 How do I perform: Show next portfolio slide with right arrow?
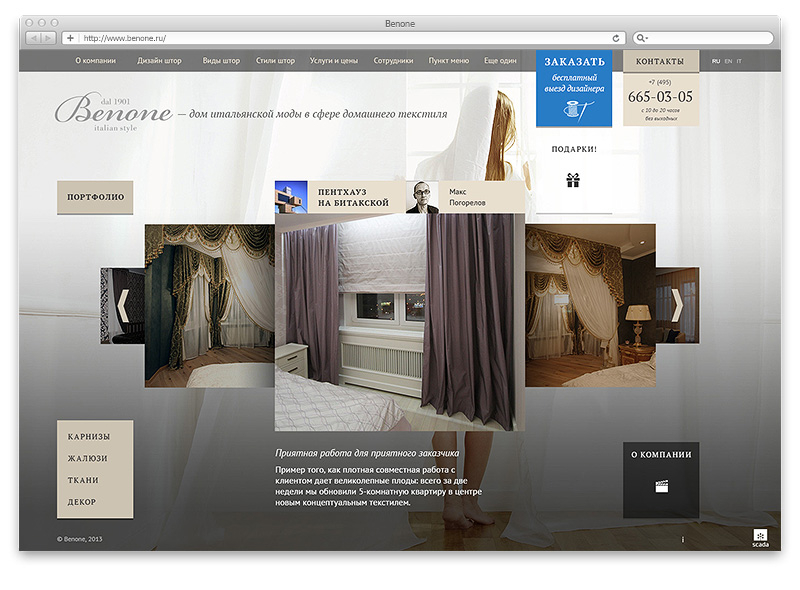click(x=677, y=305)
